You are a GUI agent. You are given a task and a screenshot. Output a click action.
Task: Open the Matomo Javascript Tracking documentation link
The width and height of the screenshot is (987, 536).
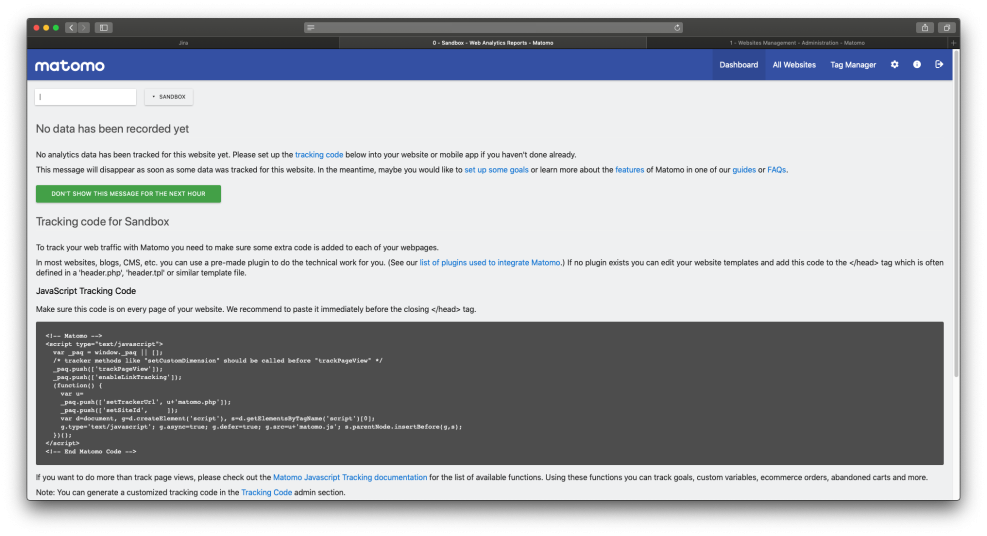pos(350,478)
